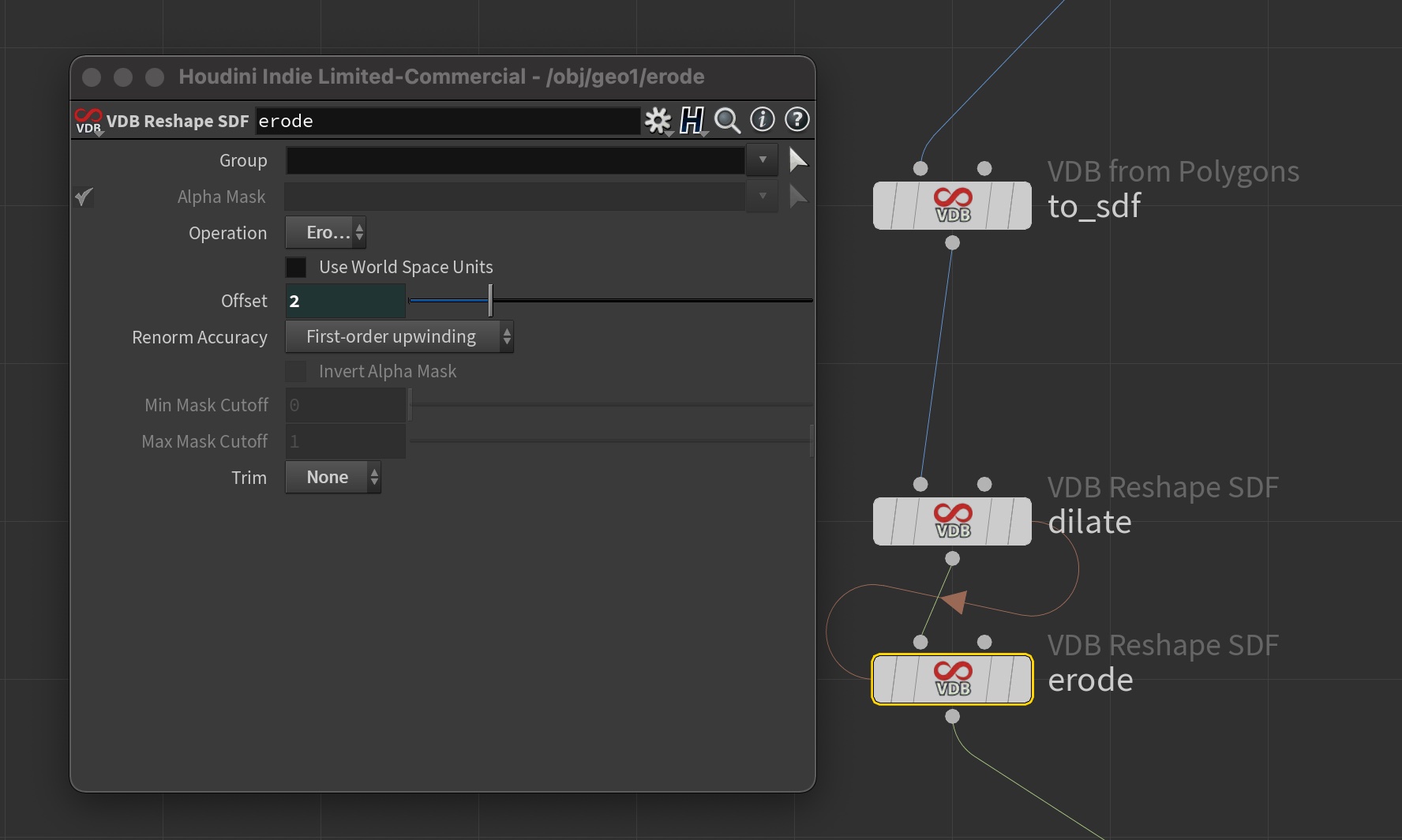Expand the Alpha Mask field dropdown arrow

tap(763, 197)
